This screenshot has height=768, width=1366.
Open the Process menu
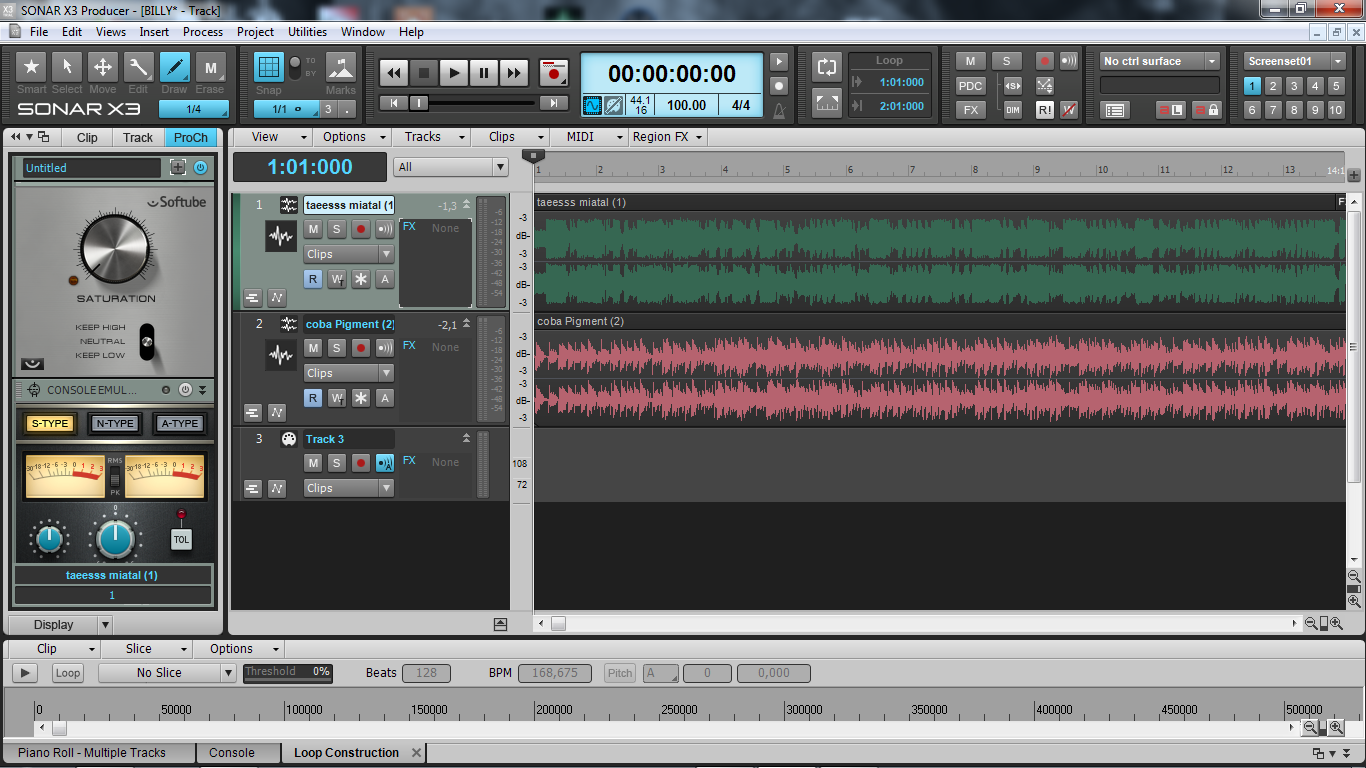[x=203, y=32]
